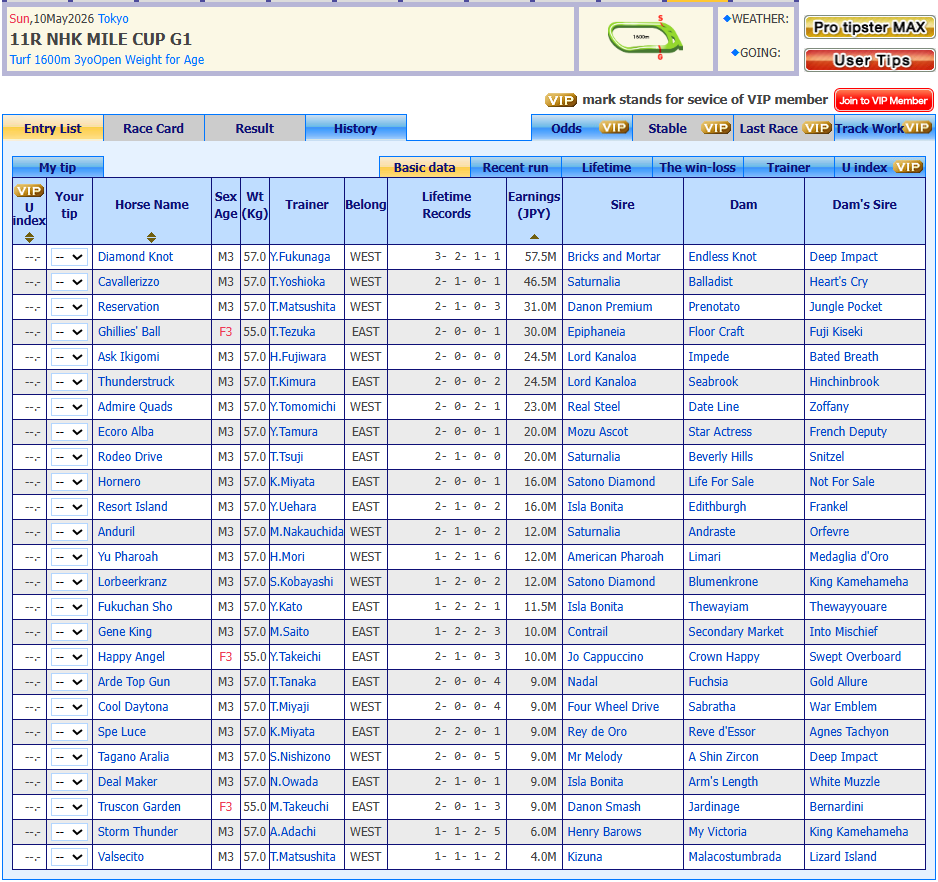Open Storm Thunder horse link
The height and width of the screenshot is (882, 938).
tap(138, 832)
